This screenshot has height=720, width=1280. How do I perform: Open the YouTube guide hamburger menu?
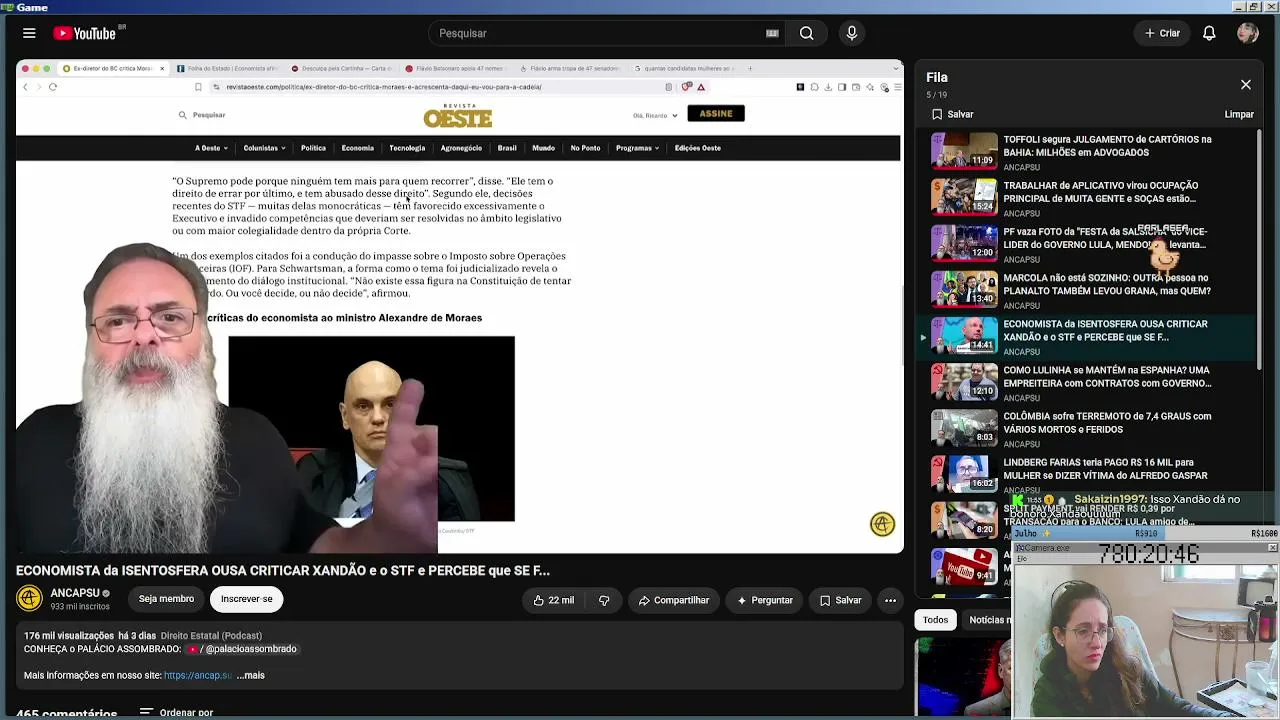[29, 33]
